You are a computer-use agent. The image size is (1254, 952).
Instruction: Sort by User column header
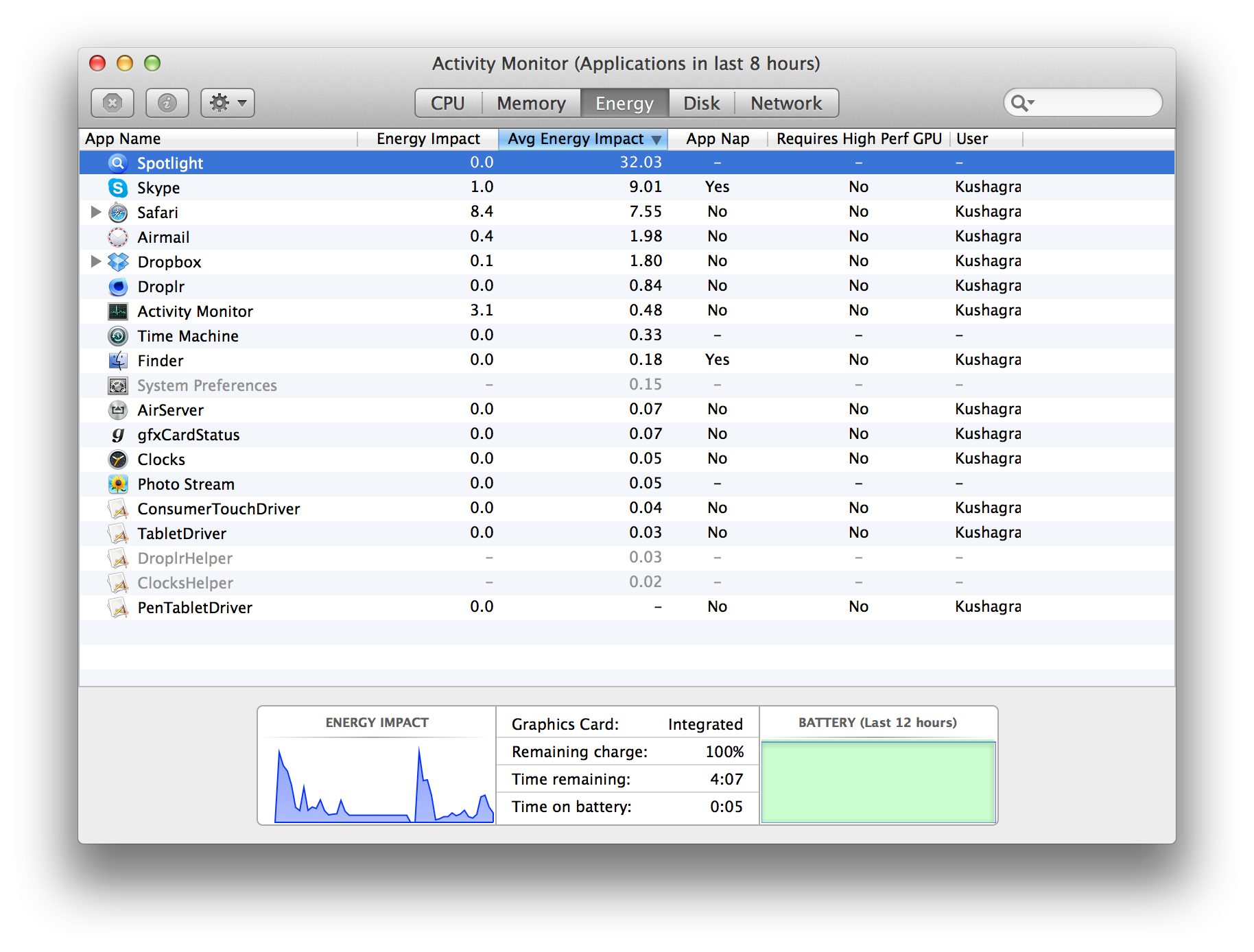pyautogui.click(x=986, y=139)
